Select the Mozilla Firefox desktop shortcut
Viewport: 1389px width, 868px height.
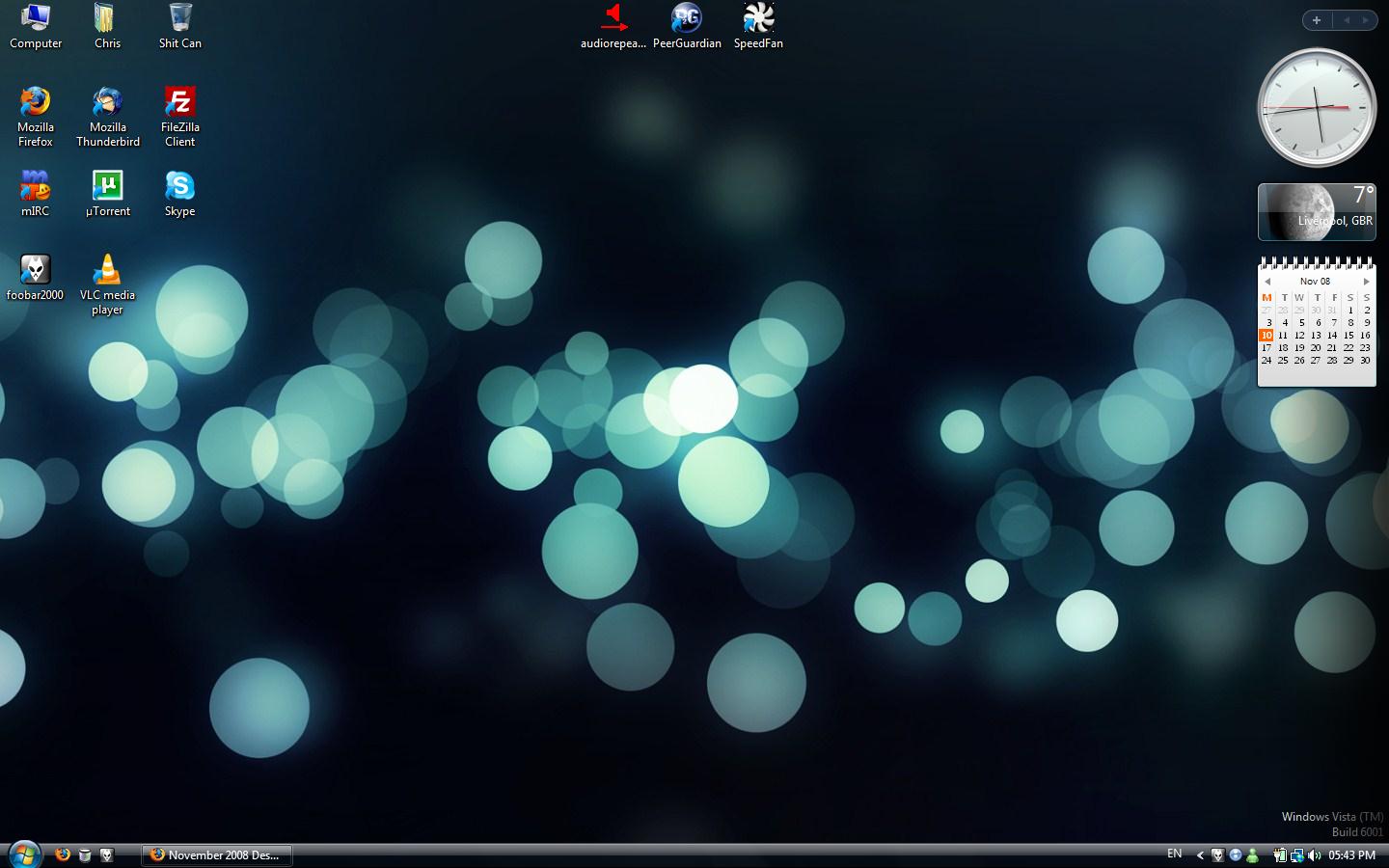coord(36,117)
